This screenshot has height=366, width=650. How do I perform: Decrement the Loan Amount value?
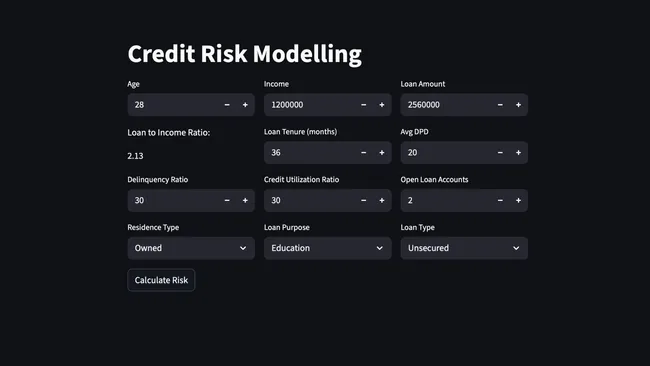point(500,105)
